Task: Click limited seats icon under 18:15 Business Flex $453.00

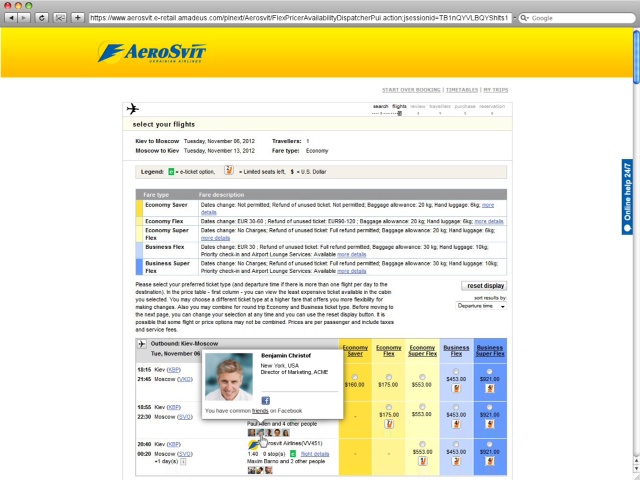Action: click(x=456, y=388)
